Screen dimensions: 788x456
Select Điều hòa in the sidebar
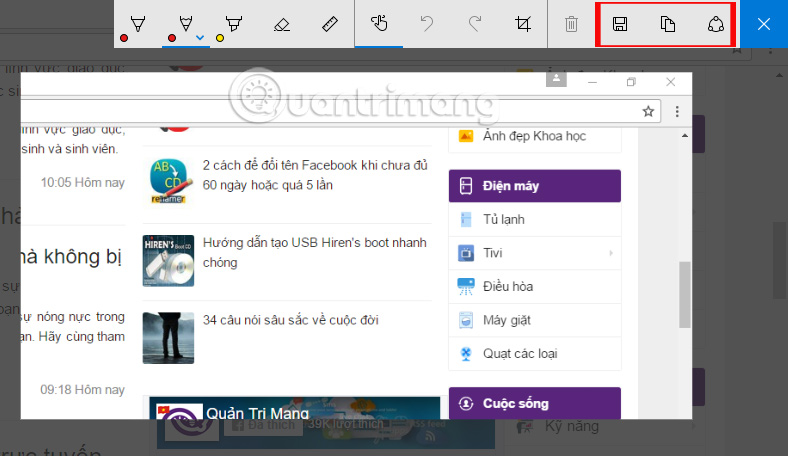(535, 287)
